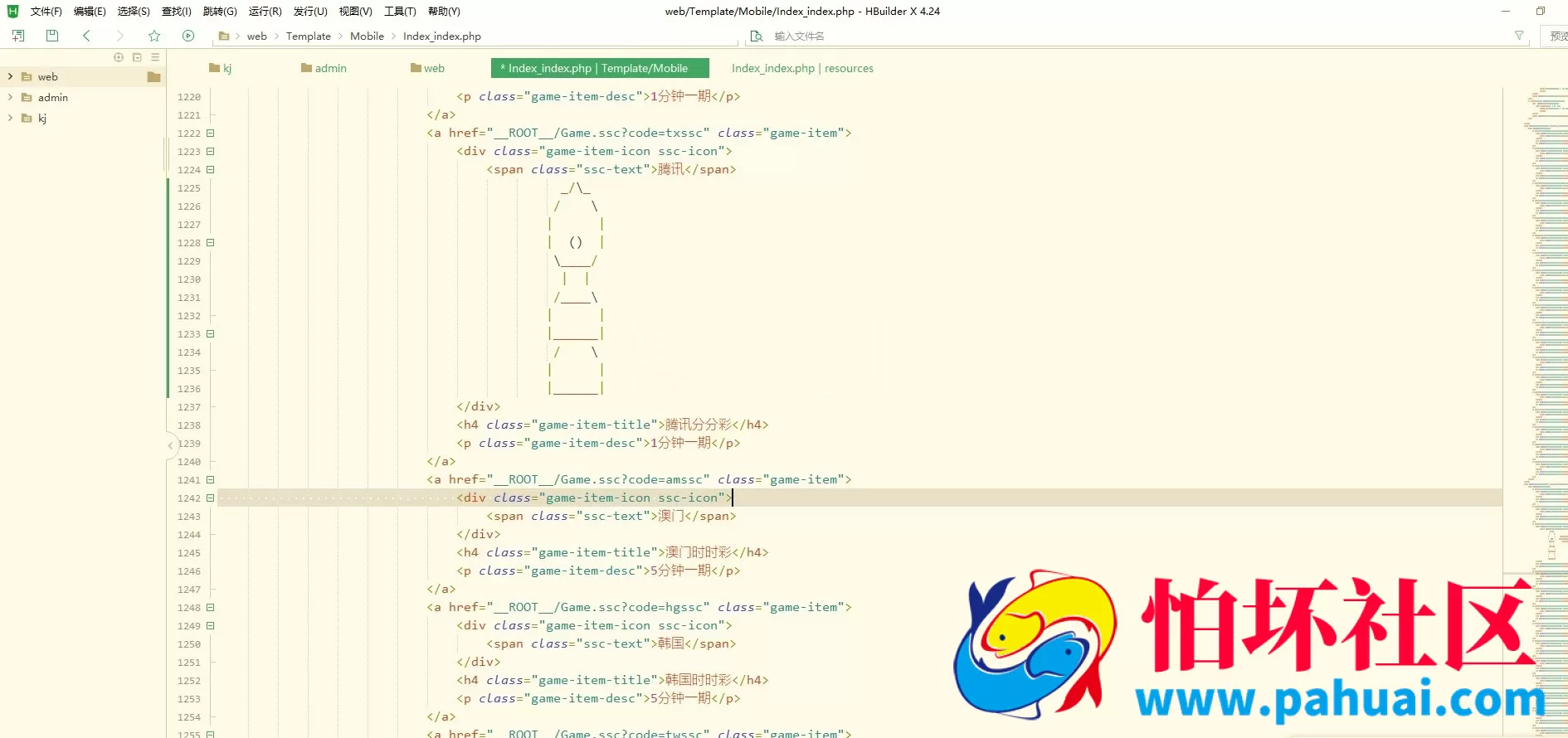
Task: Click the admin folder icon in sidebar
Action: point(27,98)
